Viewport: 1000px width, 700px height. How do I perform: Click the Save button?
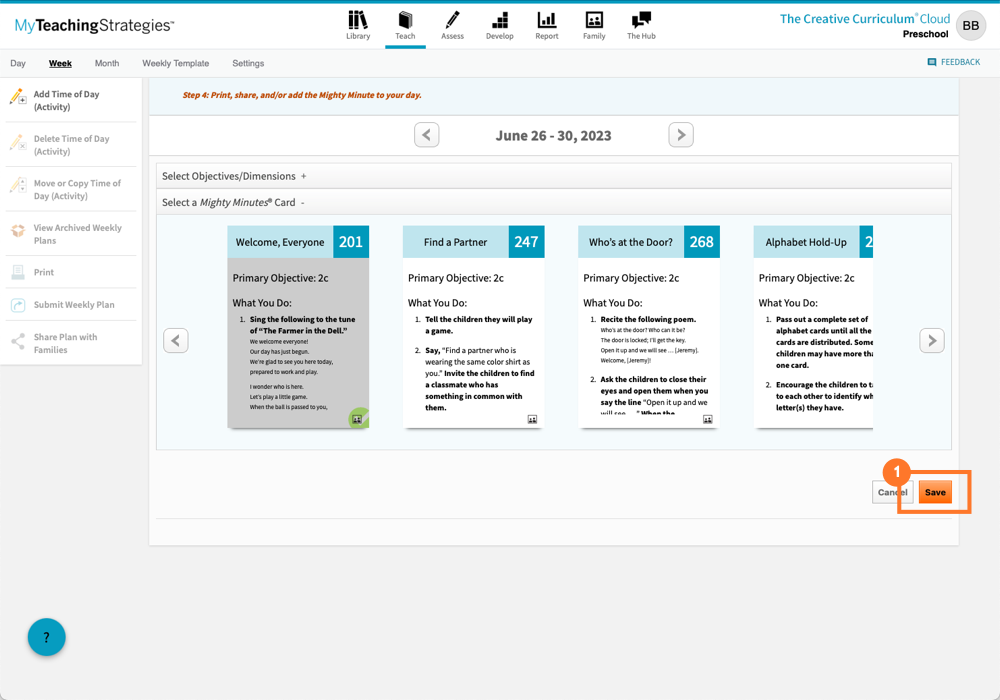click(934, 492)
